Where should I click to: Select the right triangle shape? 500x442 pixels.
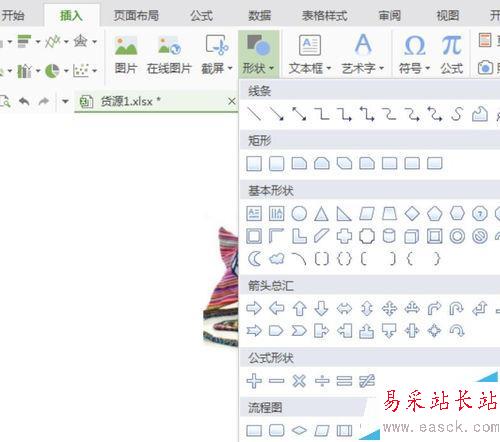tap(344, 214)
